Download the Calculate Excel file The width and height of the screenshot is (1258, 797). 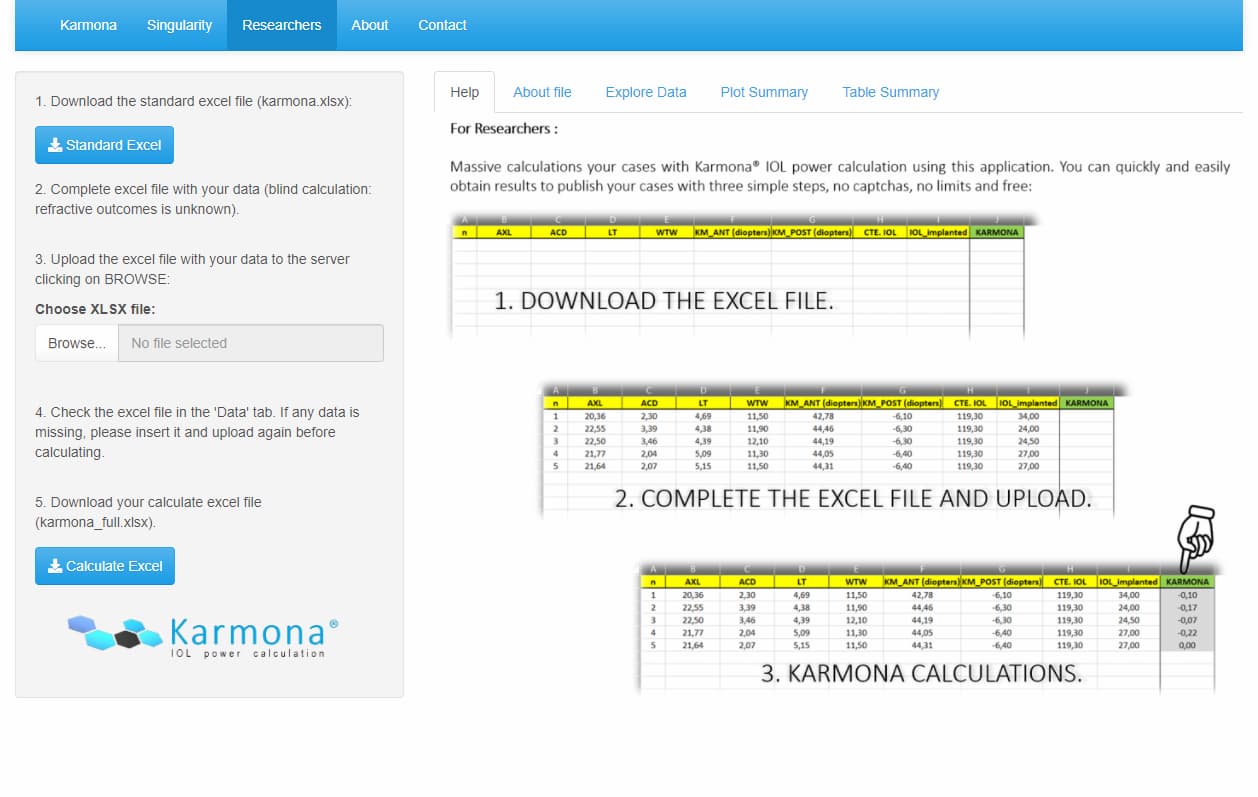click(x=105, y=566)
